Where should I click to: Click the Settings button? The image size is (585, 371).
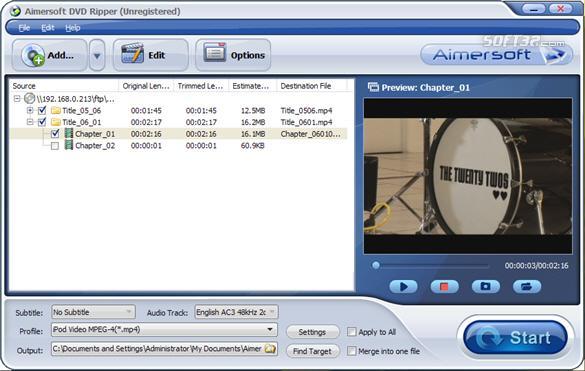click(x=312, y=332)
